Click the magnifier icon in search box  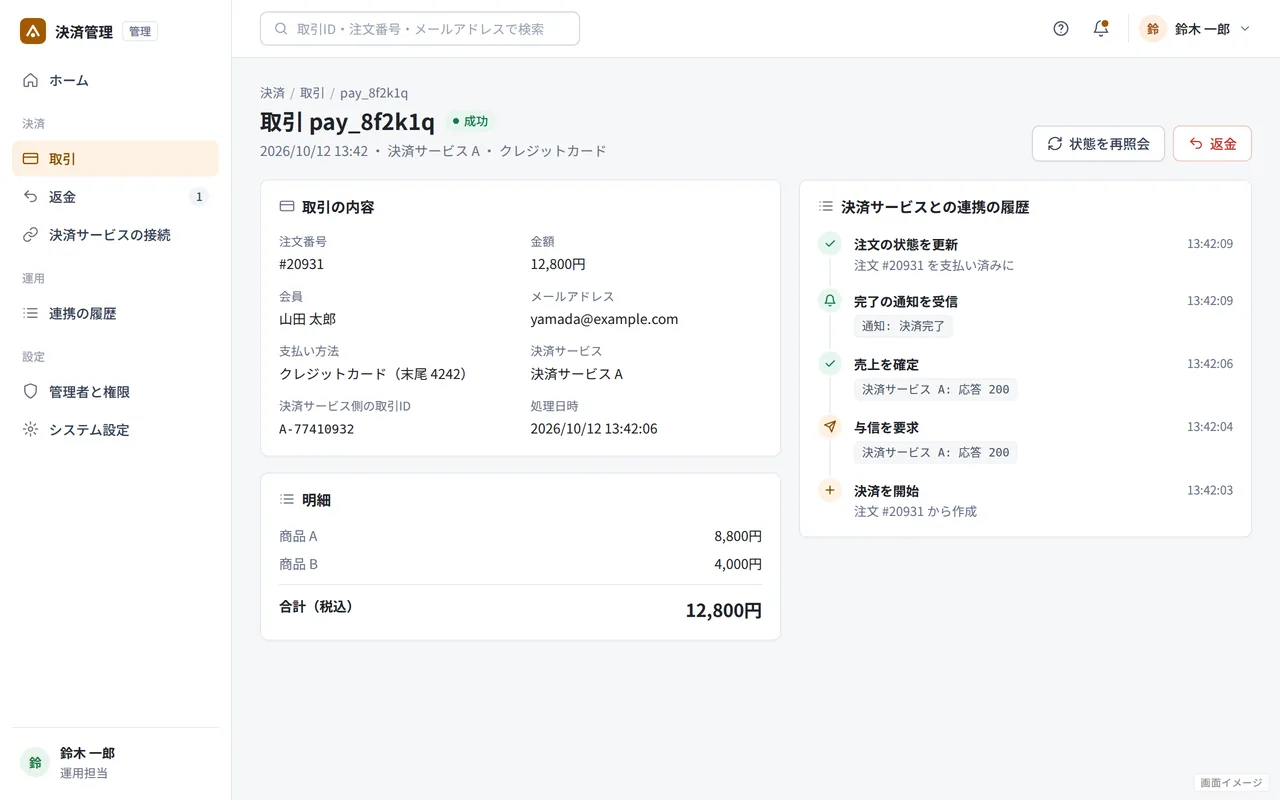point(280,29)
